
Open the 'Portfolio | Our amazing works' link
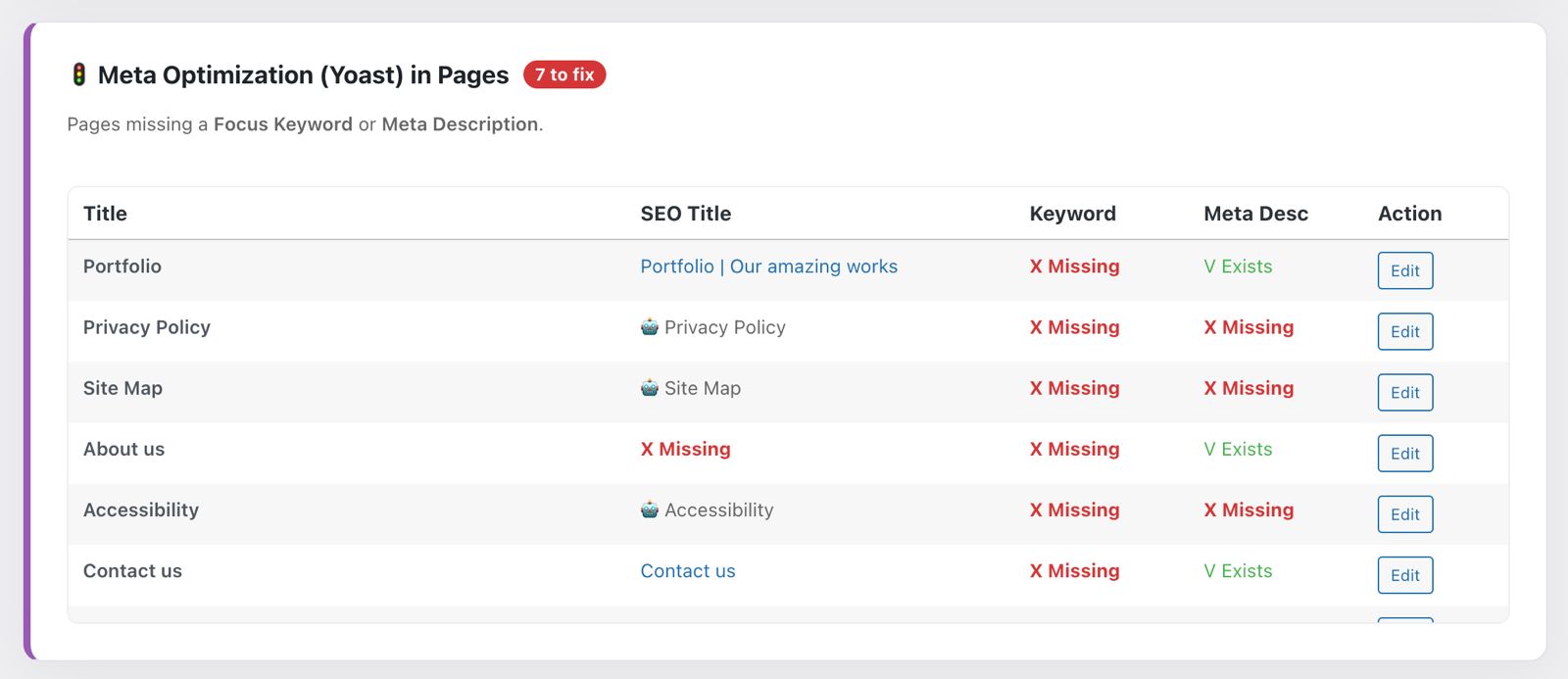pyautogui.click(x=768, y=267)
